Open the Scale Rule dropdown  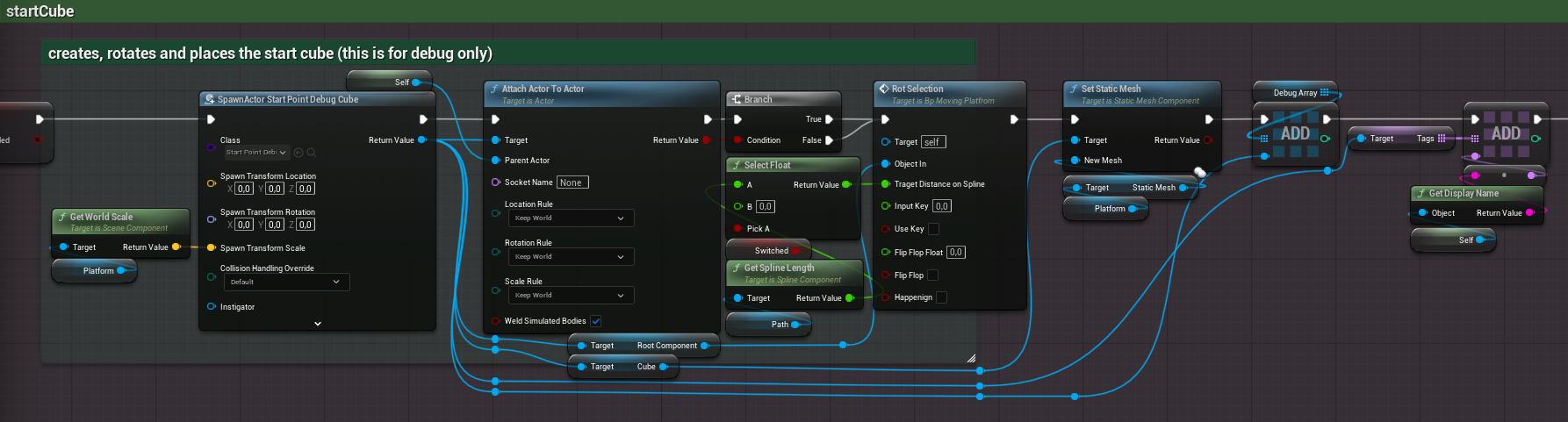[x=571, y=296]
